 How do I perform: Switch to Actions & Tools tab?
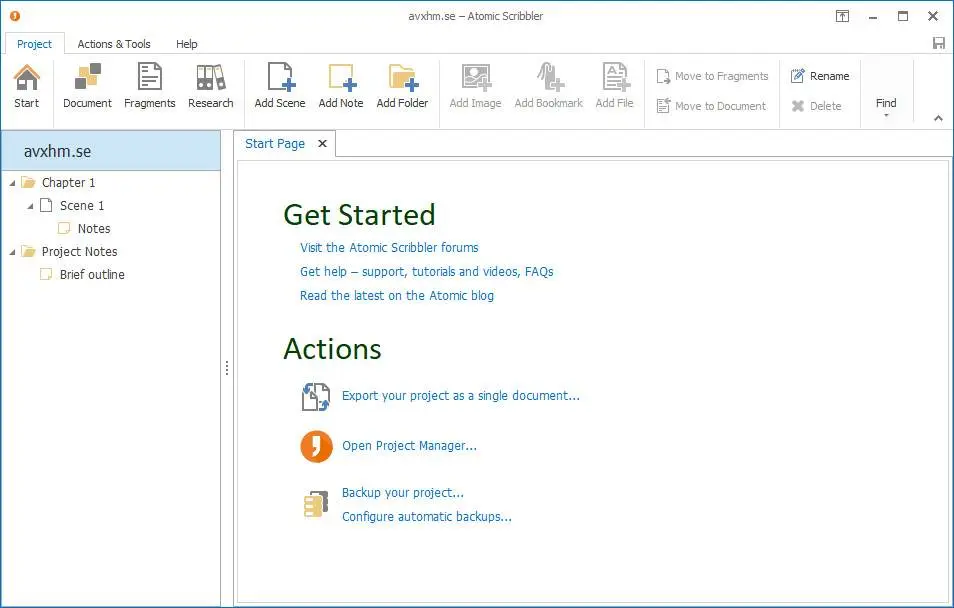coord(114,44)
